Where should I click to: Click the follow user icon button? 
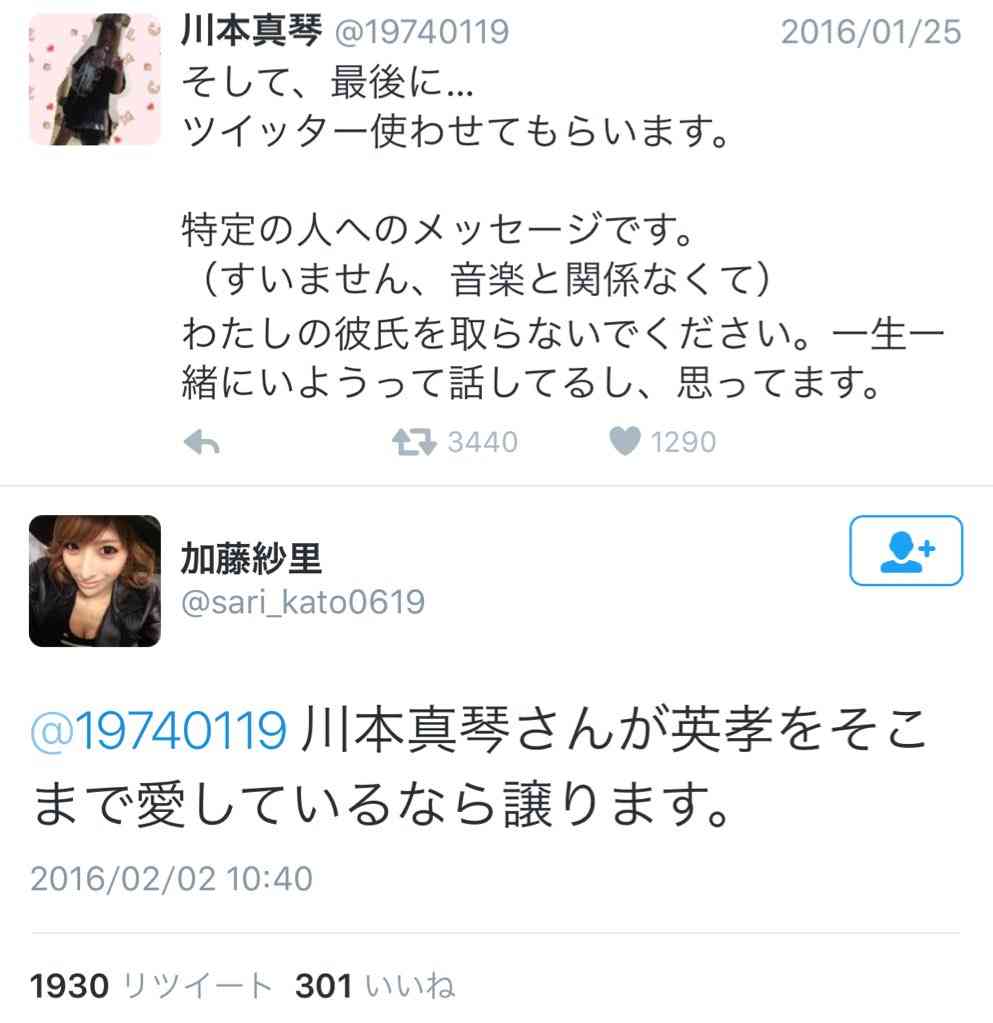pos(906,551)
